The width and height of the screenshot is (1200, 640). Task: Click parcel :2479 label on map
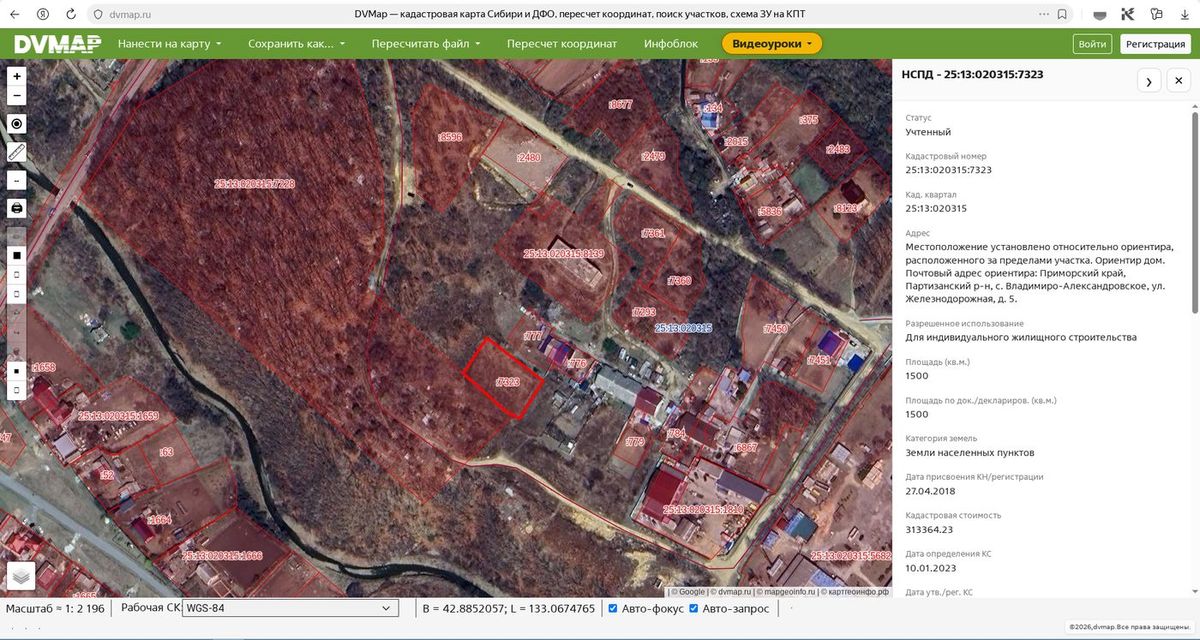pyautogui.click(x=653, y=156)
